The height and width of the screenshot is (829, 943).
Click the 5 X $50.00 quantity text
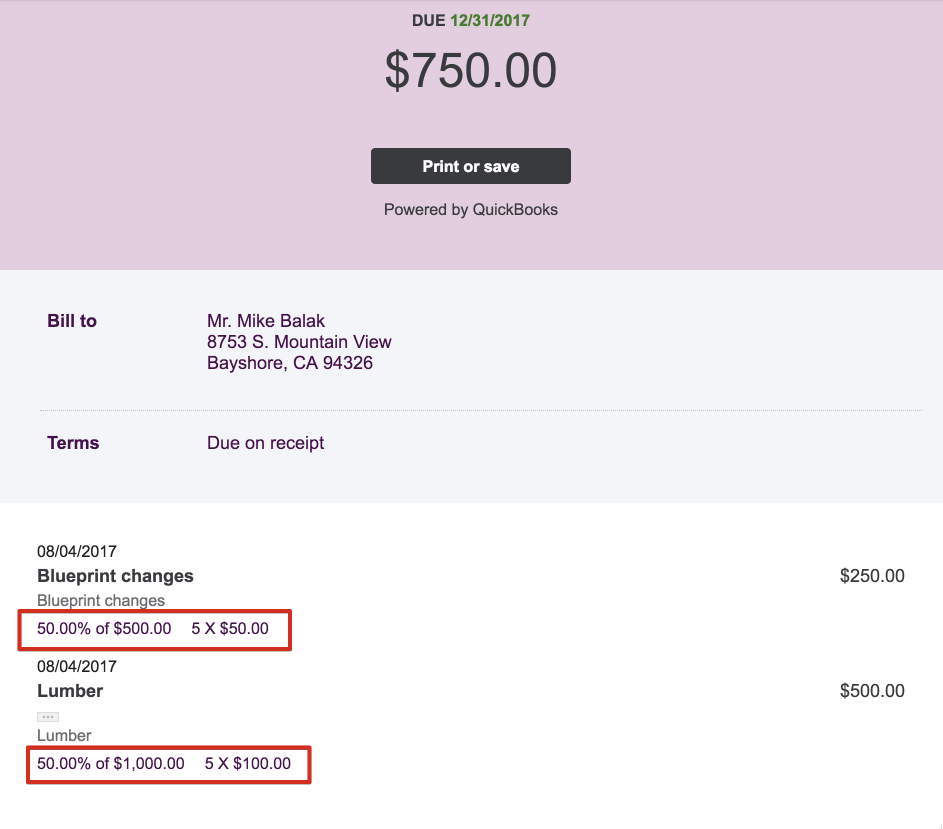pos(230,629)
